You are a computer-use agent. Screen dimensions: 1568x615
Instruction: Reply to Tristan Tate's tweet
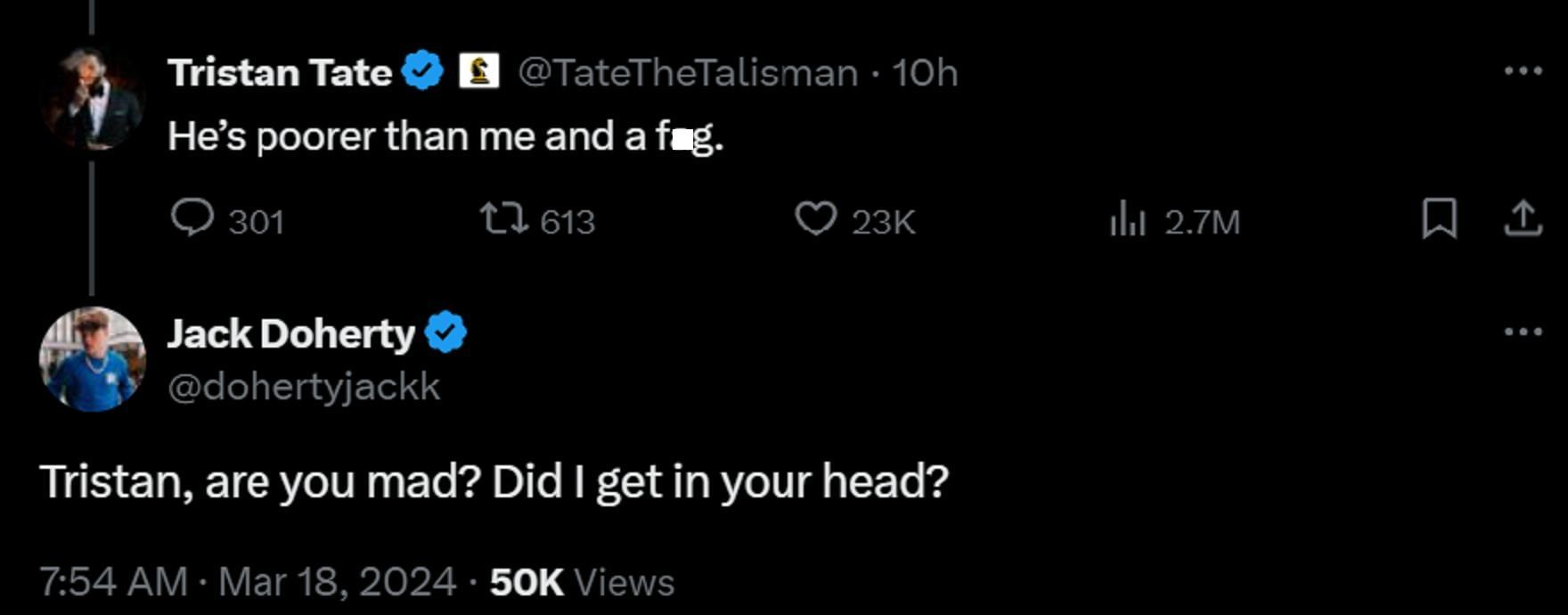click(x=192, y=218)
